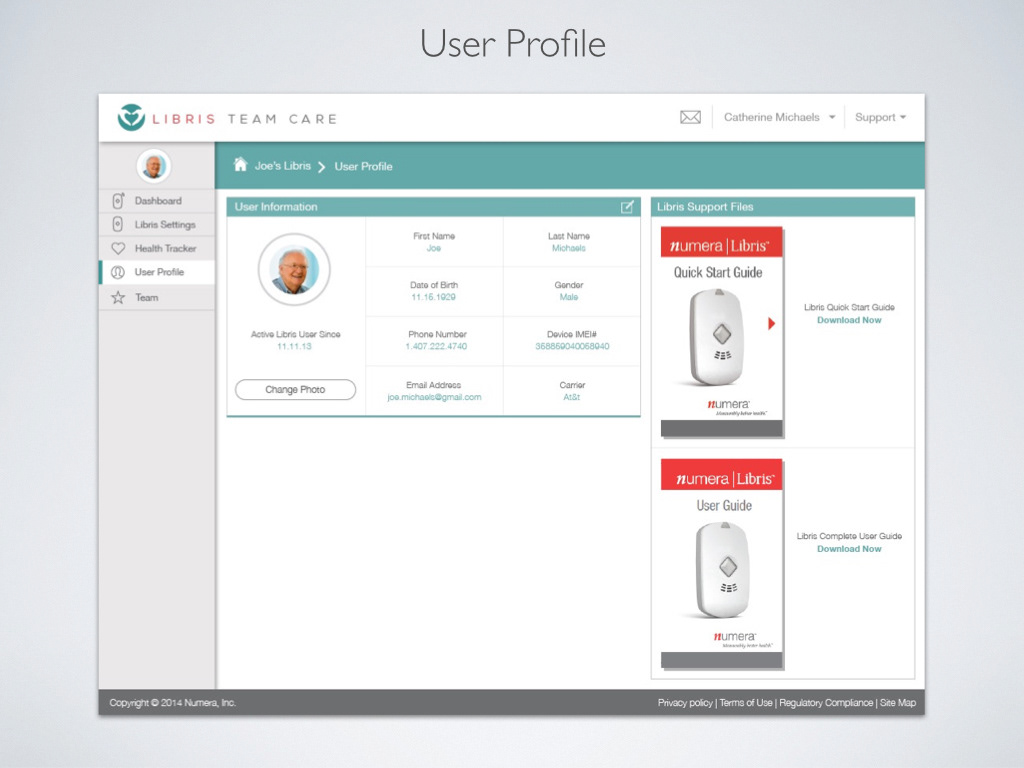Click User Profile breadcrumb
The height and width of the screenshot is (768, 1024).
(364, 167)
